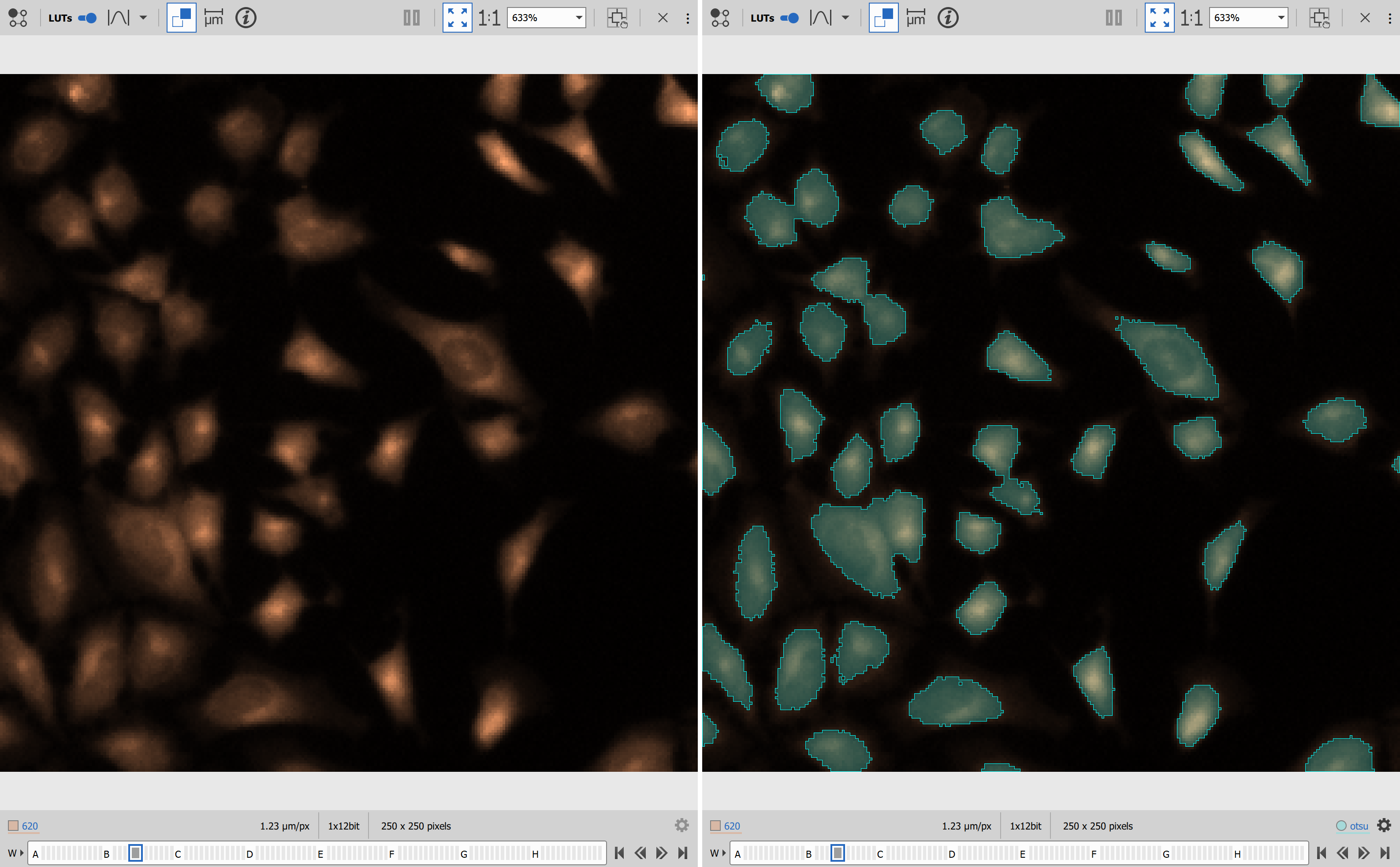This screenshot has height=867, width=1400.
Task: Expand histogram curve dropdown arrow in left viewer
Action: point(143,18)
